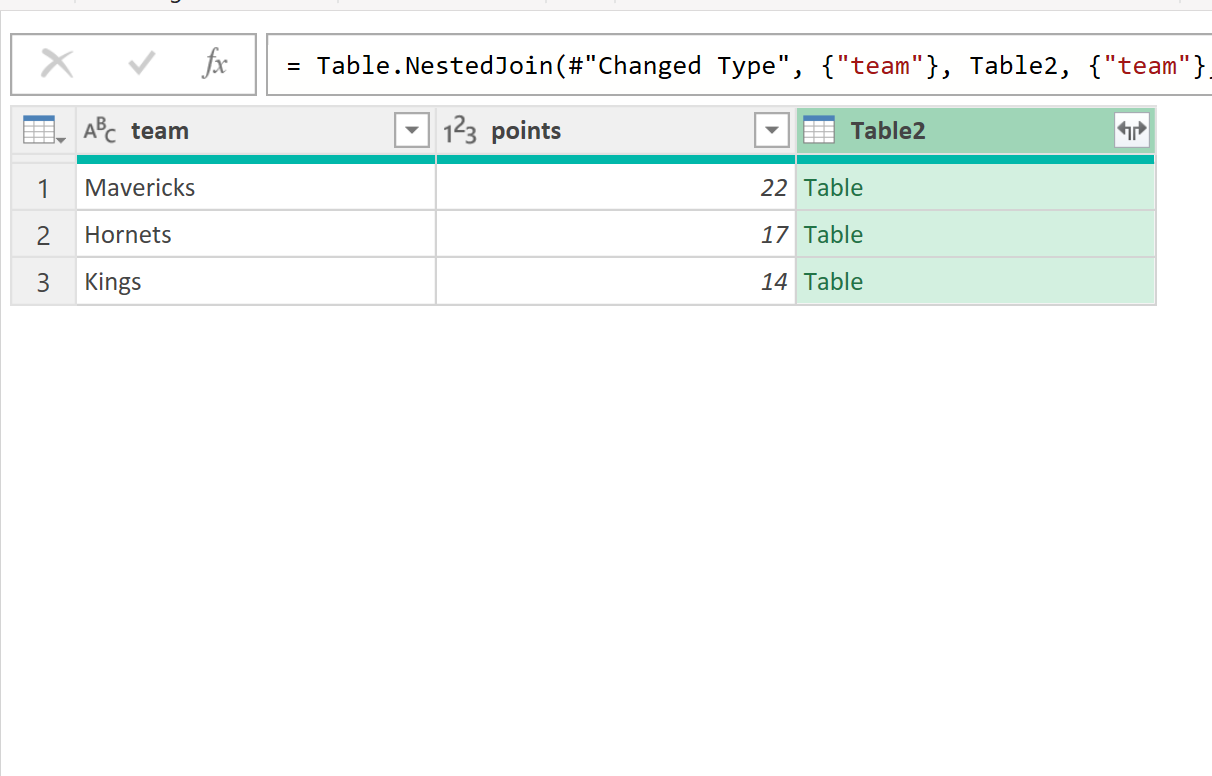Open the table context menu icon in top-left corner
Screen dimensions: 1212x776
coord(37,128)
